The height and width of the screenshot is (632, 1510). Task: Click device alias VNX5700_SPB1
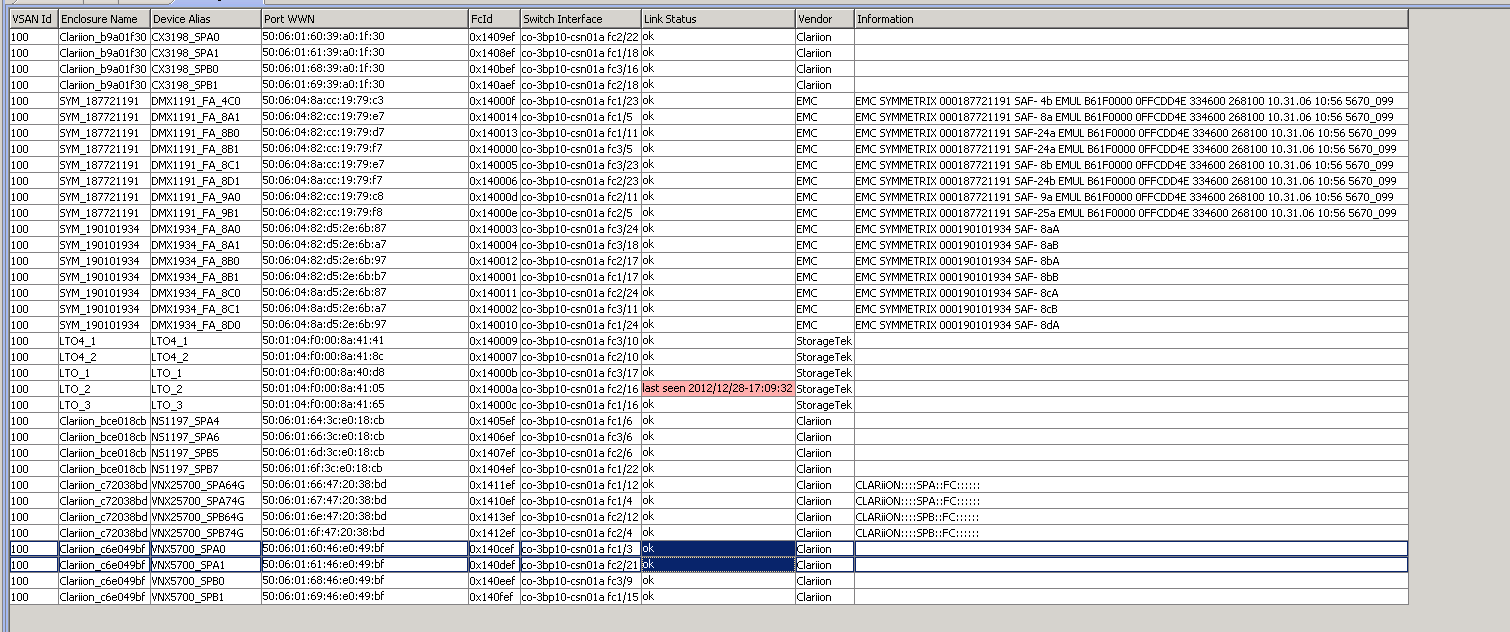pyautogui.click(x=205, y=597)
